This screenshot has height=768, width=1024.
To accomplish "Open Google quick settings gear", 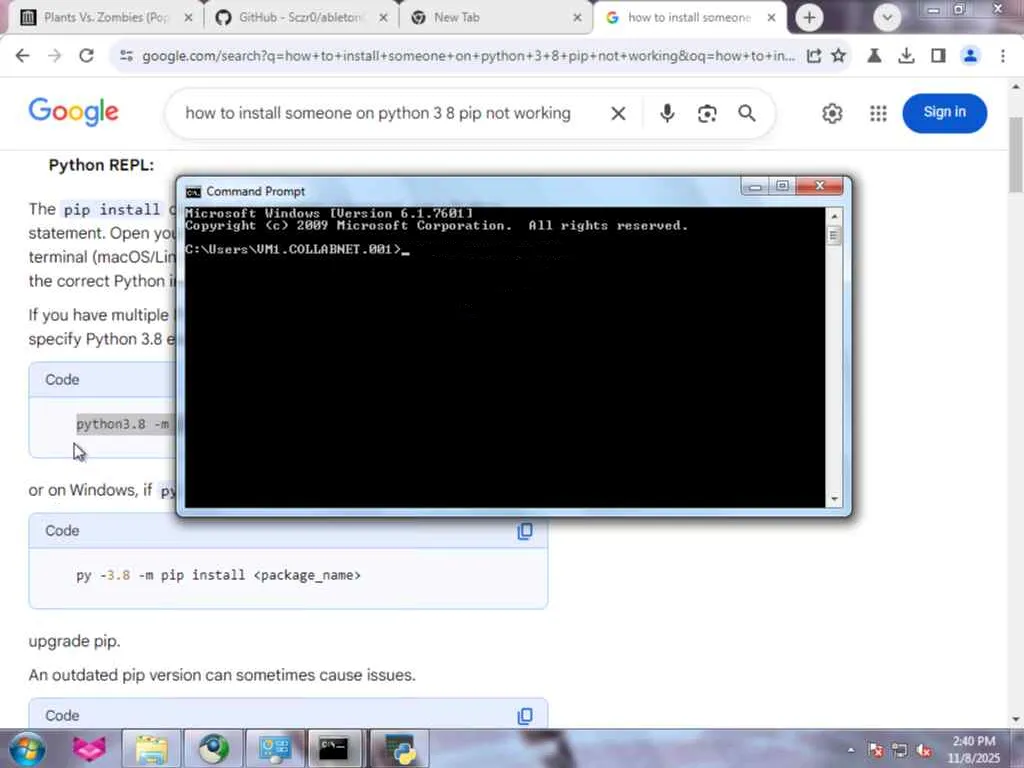I will coord(832,114).
